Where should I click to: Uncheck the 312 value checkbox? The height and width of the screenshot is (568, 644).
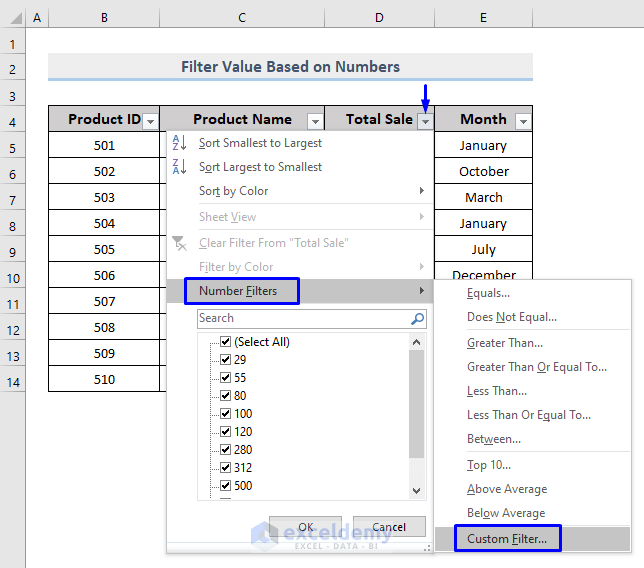click(x=225, y=467)
